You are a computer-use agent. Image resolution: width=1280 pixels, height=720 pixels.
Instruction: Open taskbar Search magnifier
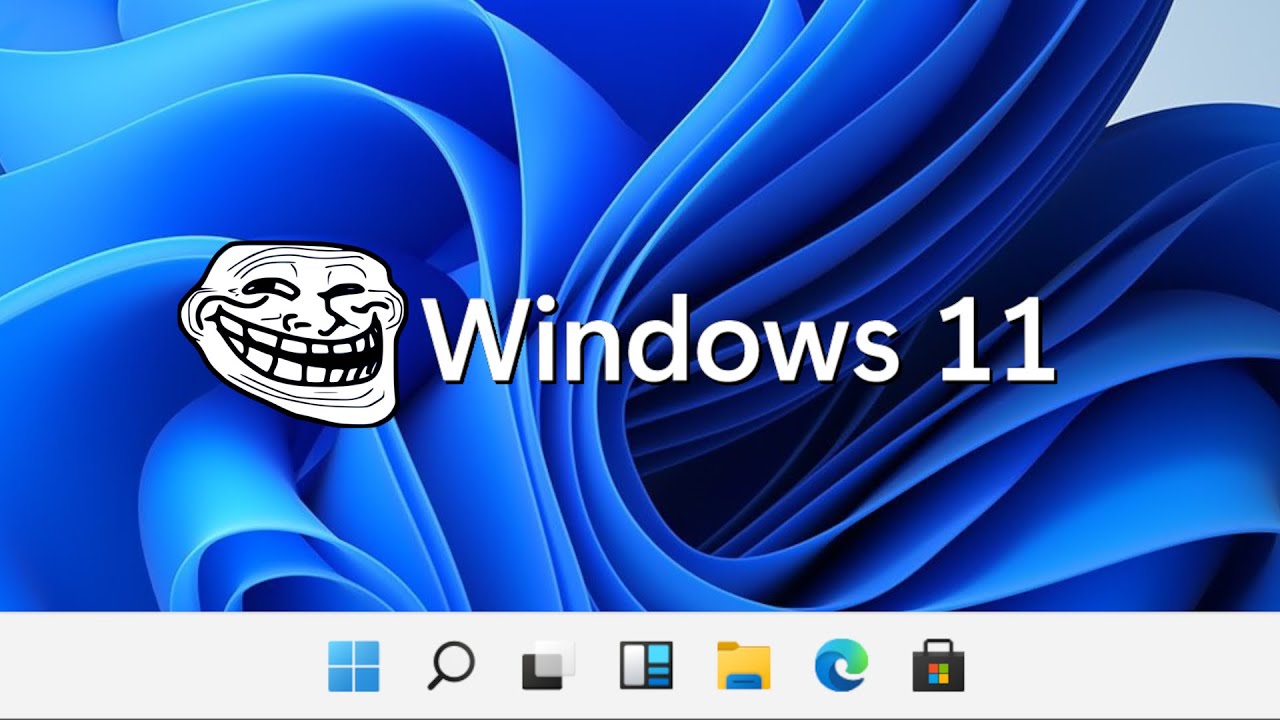[x=451, y=666]
